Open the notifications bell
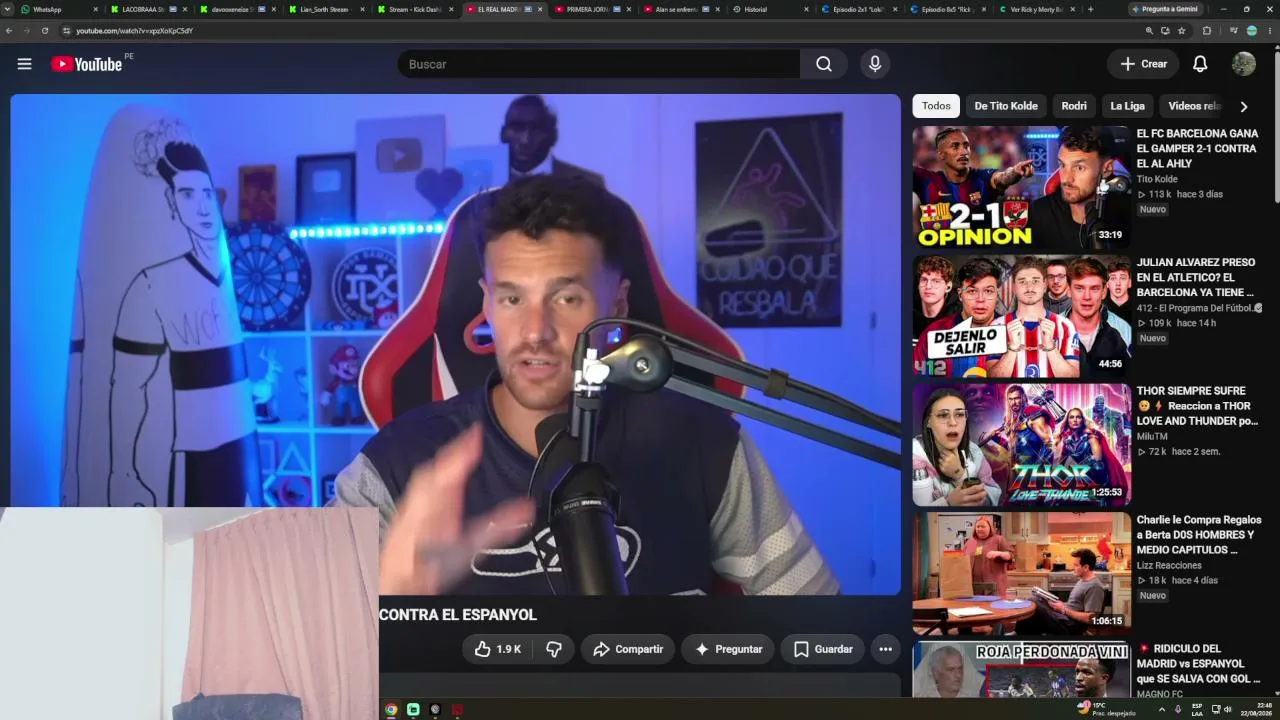 pos(1200,64)
